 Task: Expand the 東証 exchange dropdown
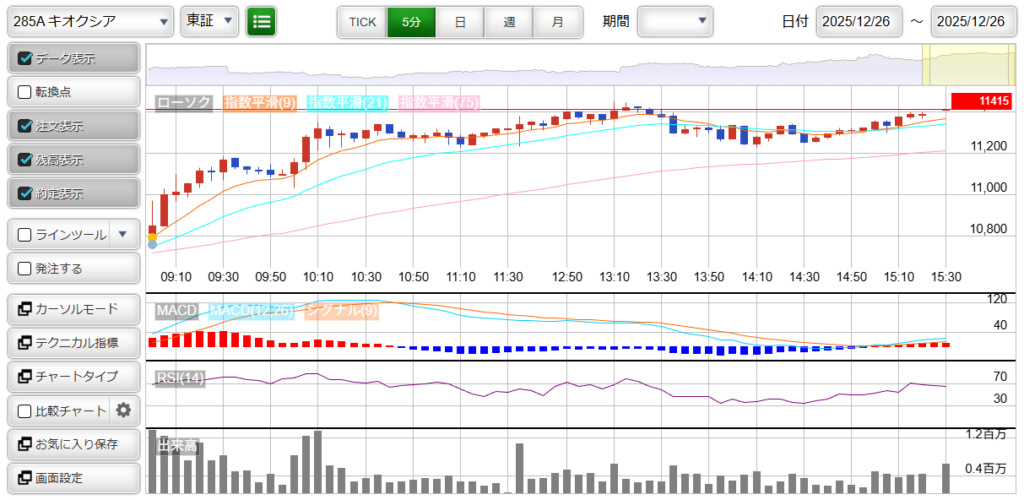[210, 21]
